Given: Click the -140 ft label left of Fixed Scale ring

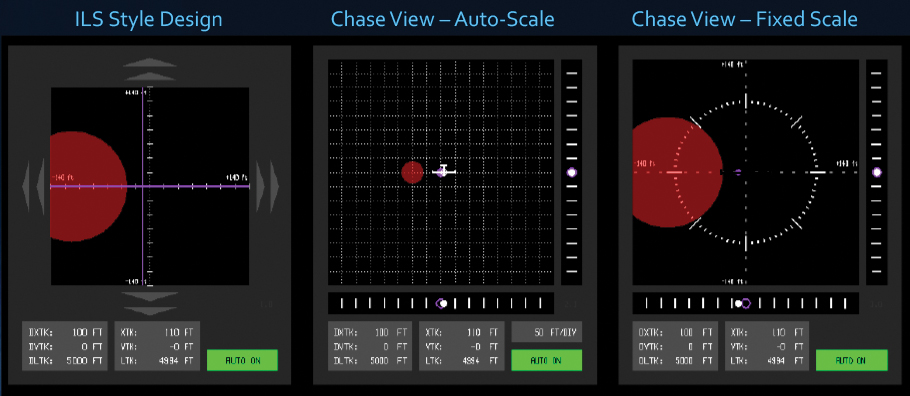Looking at the screenshot, I should click(645, 164).
